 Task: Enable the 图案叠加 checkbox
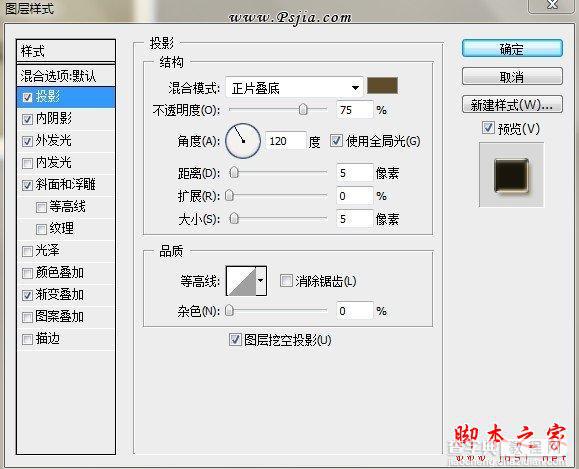27,317
